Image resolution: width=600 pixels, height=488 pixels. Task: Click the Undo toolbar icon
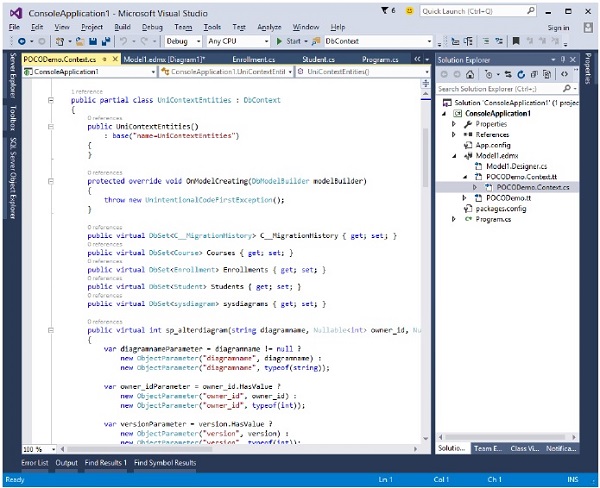[125, 42]
